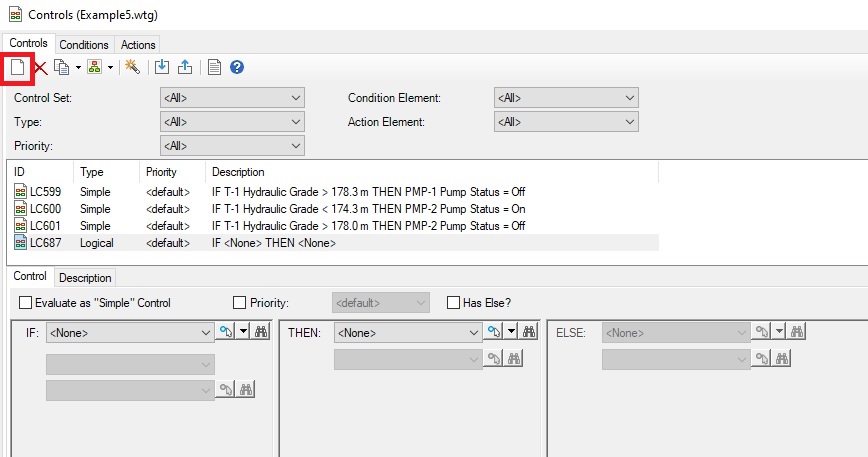This screenshot has width=868, height=457.
Task: Select control row LC601
Action: [x=333, y=226]
